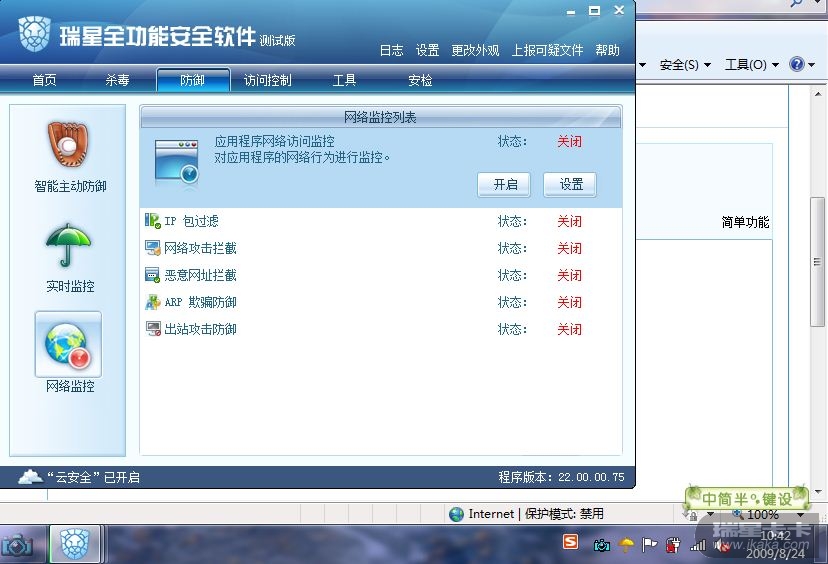This screenshot has height=564, width=828.
Task: Click the Internet zone globe icon
Action: 456,514
